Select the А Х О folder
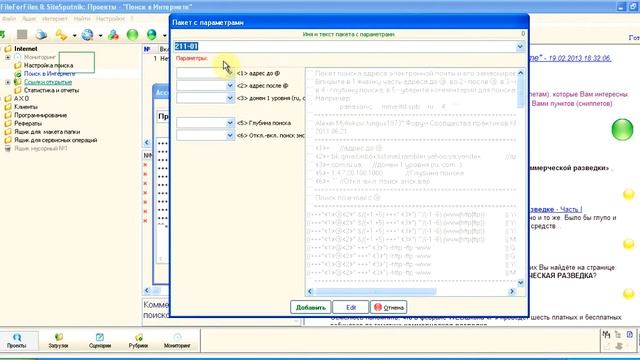Screen dimensions: 640x360 tap(21, 98)
